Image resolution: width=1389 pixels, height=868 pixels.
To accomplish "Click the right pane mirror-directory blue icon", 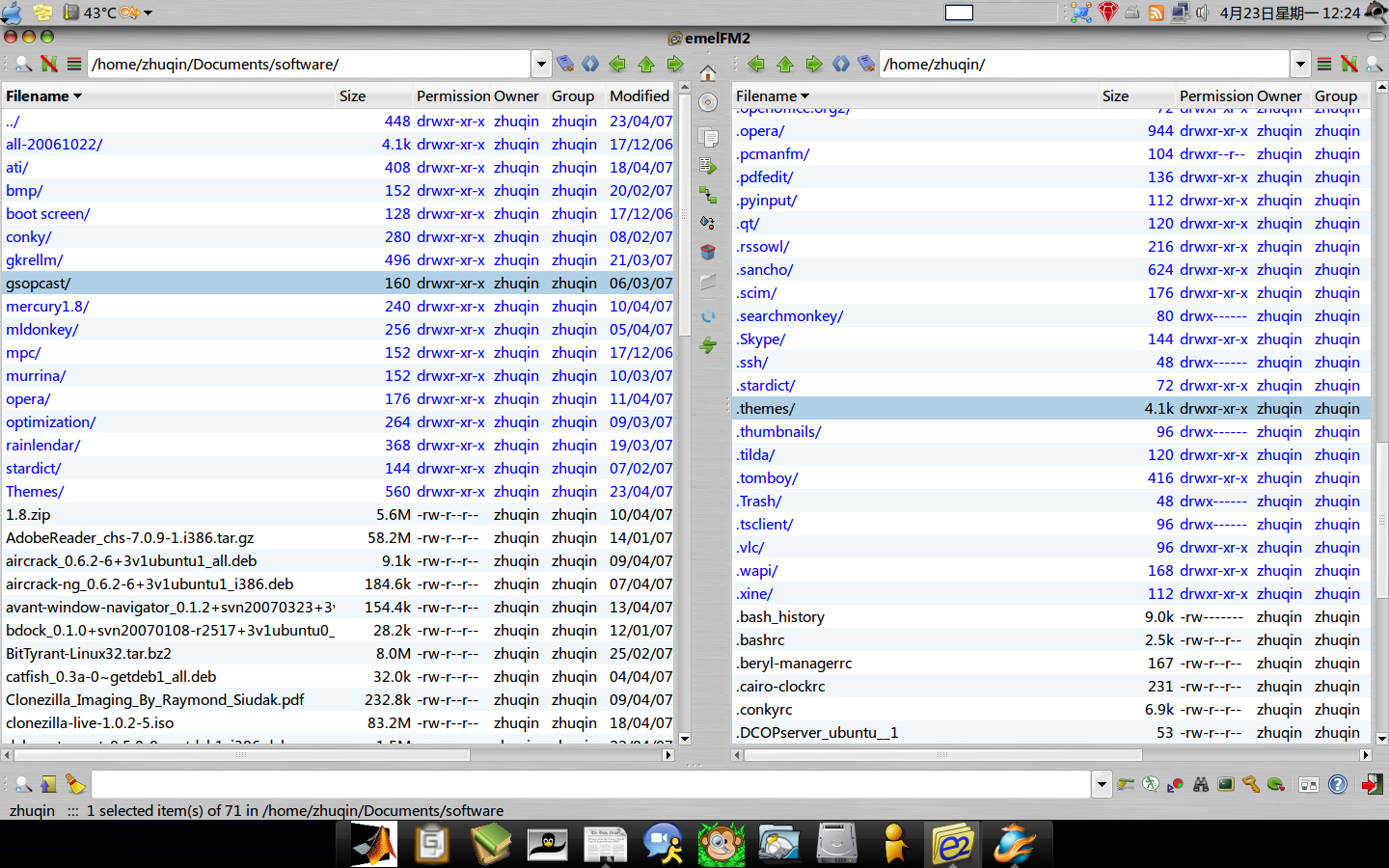I will [x=841, y=64].
